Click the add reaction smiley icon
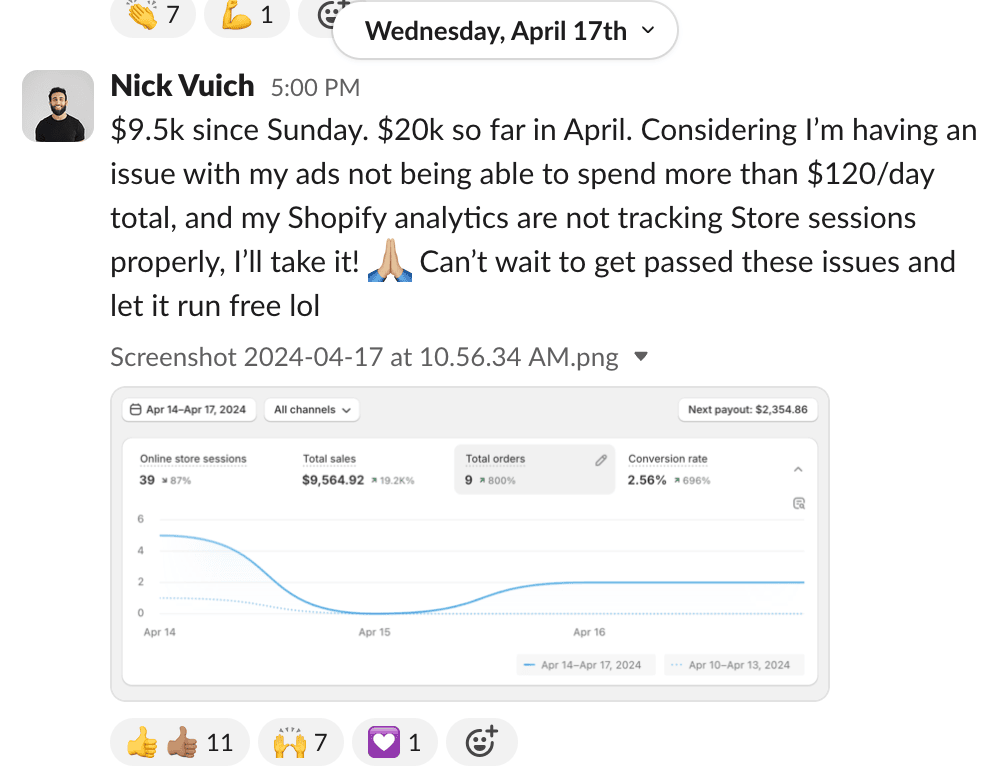 481,742
